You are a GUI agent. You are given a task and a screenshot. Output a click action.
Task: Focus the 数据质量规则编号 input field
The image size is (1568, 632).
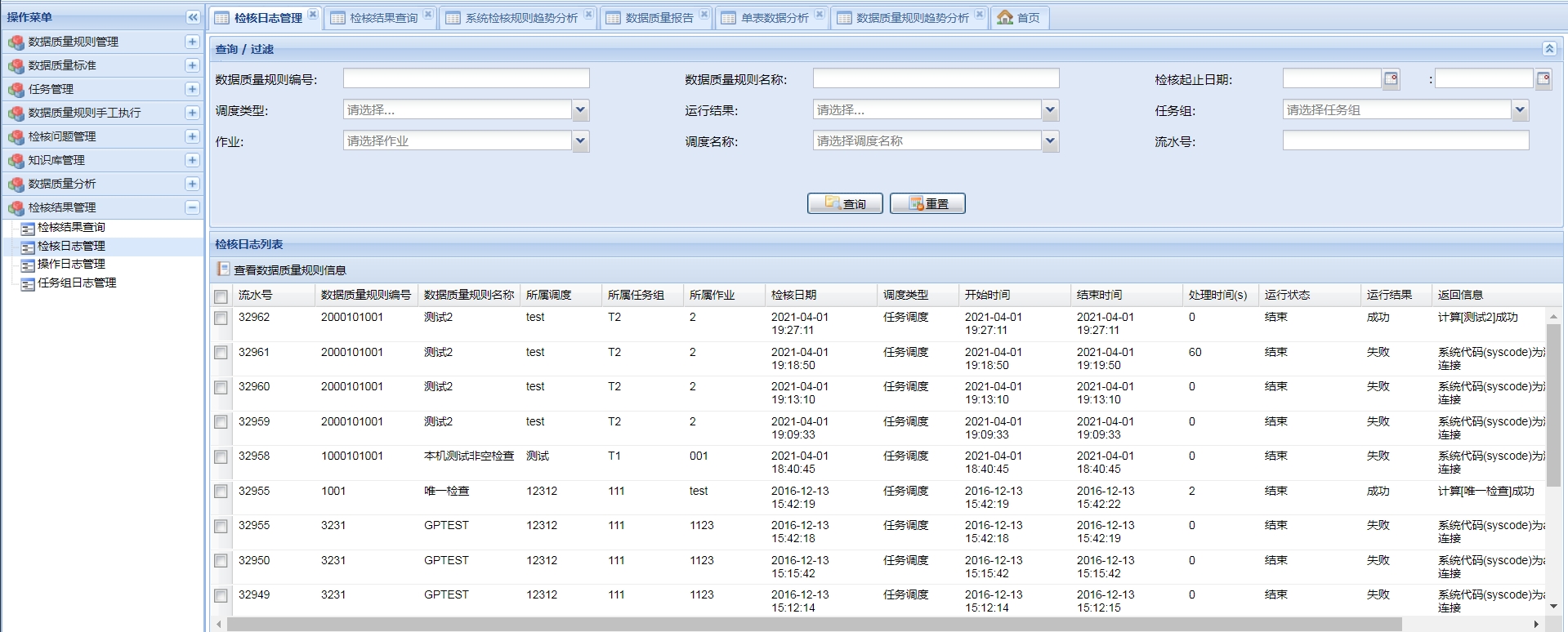pyautogui.click(x=467, y=78)
